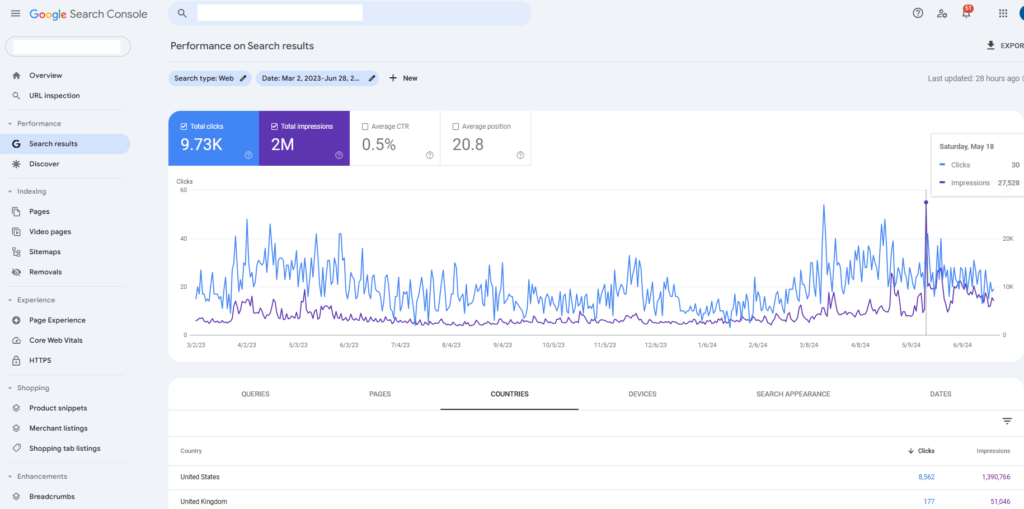The image size is (1024, 509).
Task: Open Core Web Vitals report
Action: [54, 340]
